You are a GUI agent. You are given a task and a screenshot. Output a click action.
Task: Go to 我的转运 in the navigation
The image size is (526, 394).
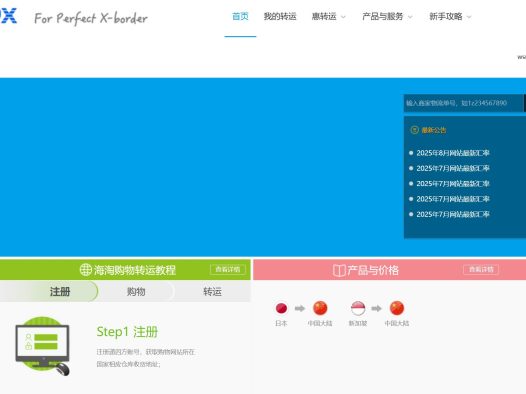(280, 16)
